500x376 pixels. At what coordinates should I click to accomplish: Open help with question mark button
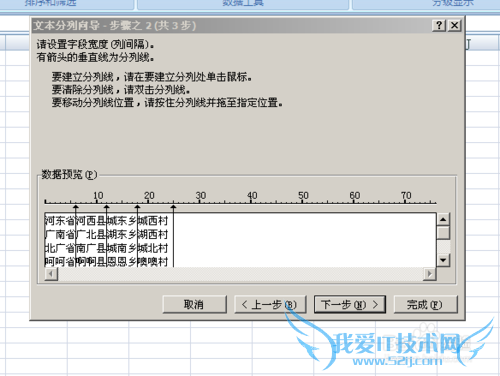[x=439, y=25]
